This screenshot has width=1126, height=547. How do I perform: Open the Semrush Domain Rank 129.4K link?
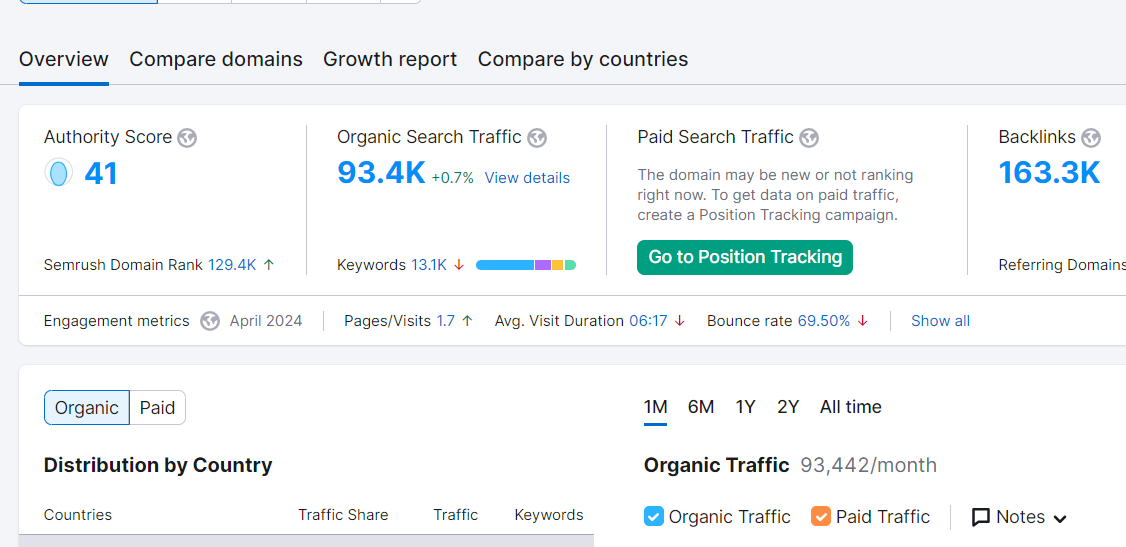232,265
